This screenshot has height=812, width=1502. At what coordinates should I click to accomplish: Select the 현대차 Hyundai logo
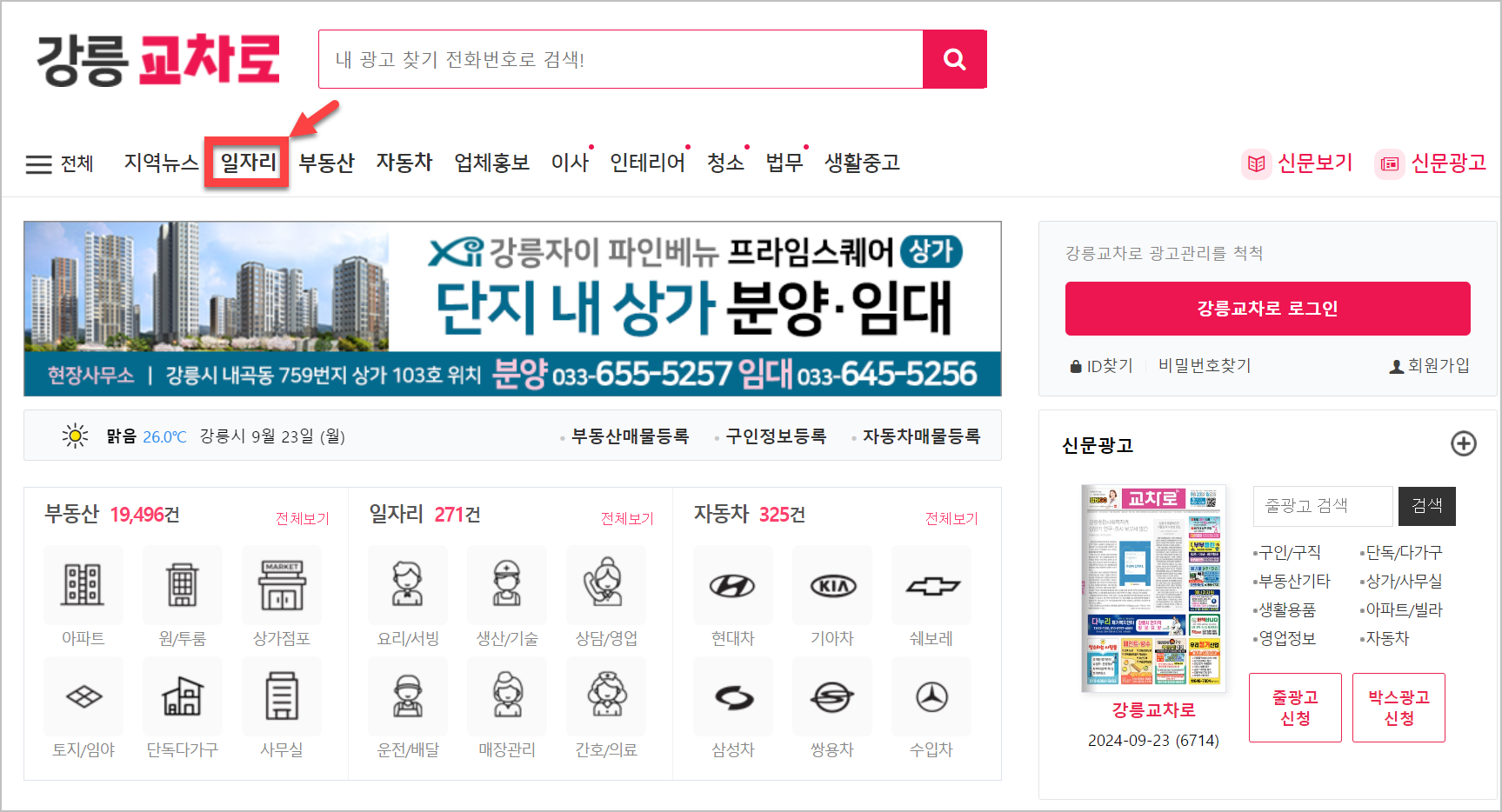[x=733, y=584]
